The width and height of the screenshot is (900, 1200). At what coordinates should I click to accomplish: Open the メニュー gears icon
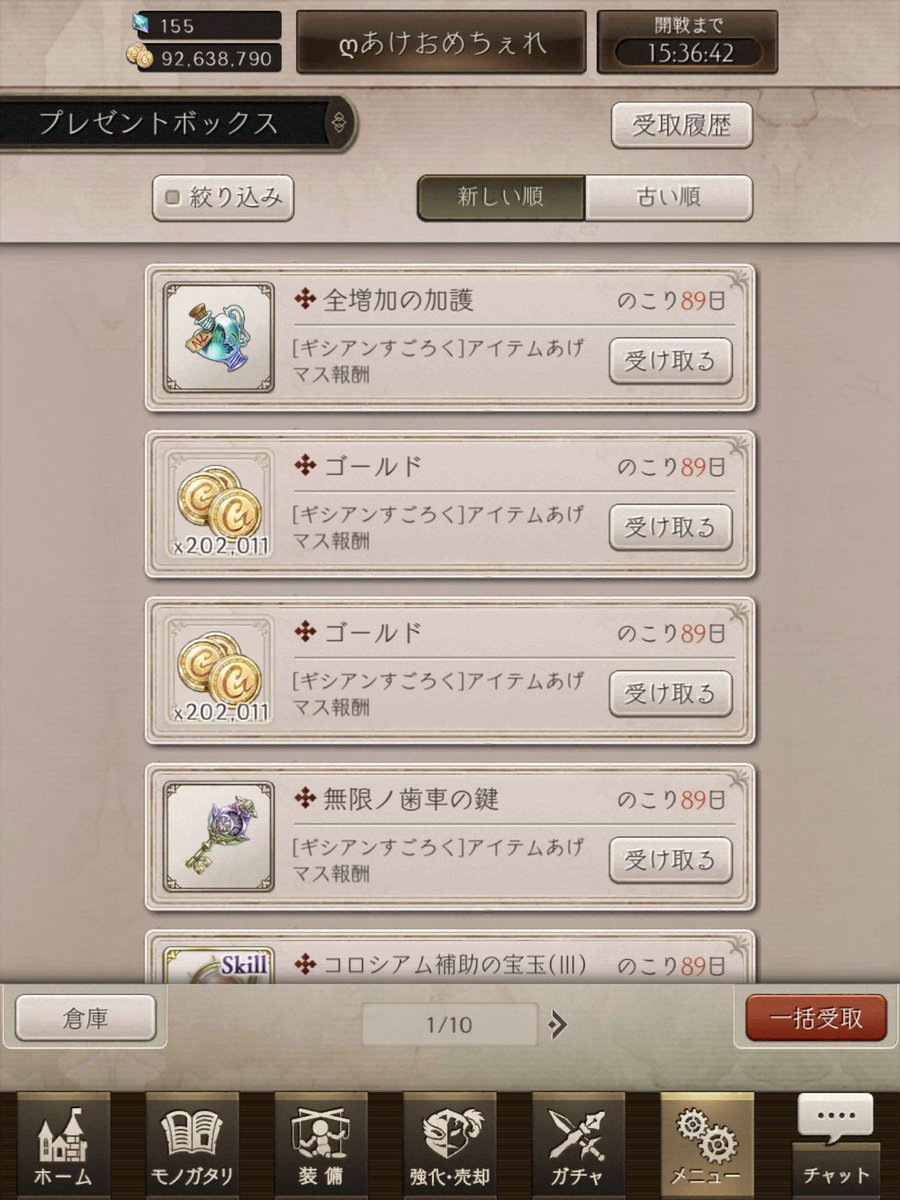coord(707,1145)
